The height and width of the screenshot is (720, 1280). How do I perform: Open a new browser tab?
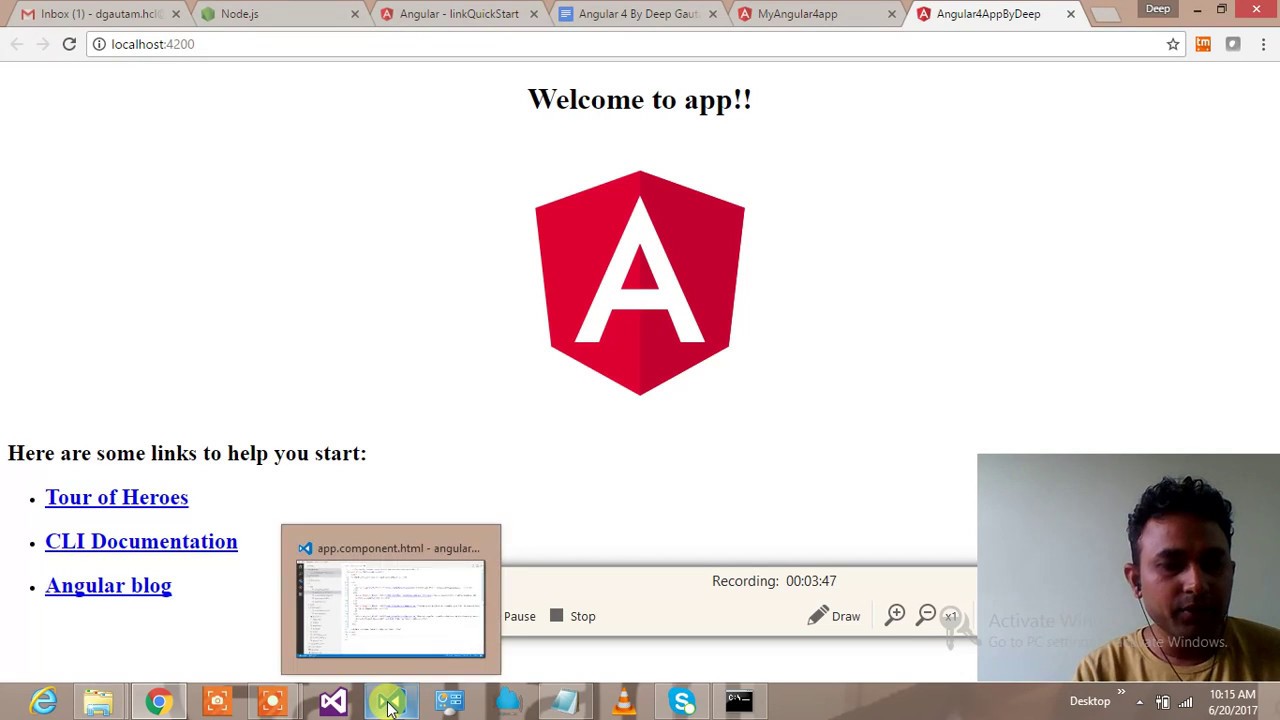coord(1104,14)
